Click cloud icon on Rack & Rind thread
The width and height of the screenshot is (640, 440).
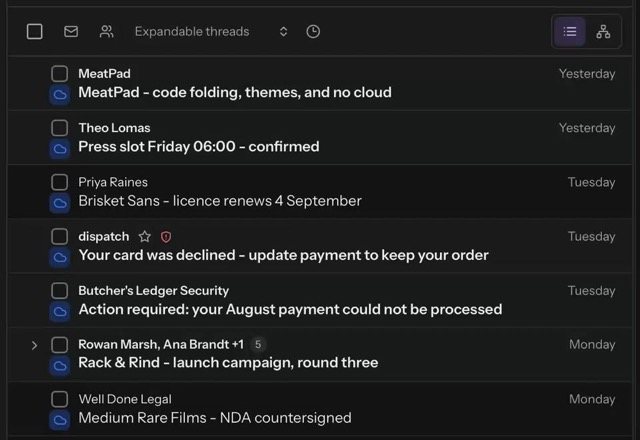(x=60, y=366)
